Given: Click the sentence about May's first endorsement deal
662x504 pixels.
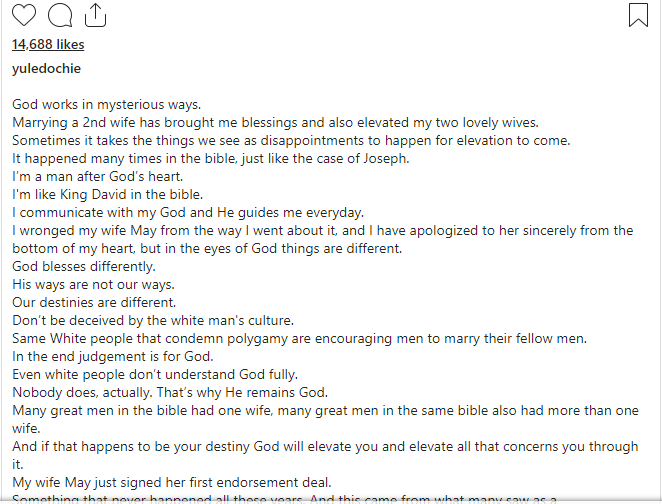Looking at the screenshot, I should coord(172,482).
